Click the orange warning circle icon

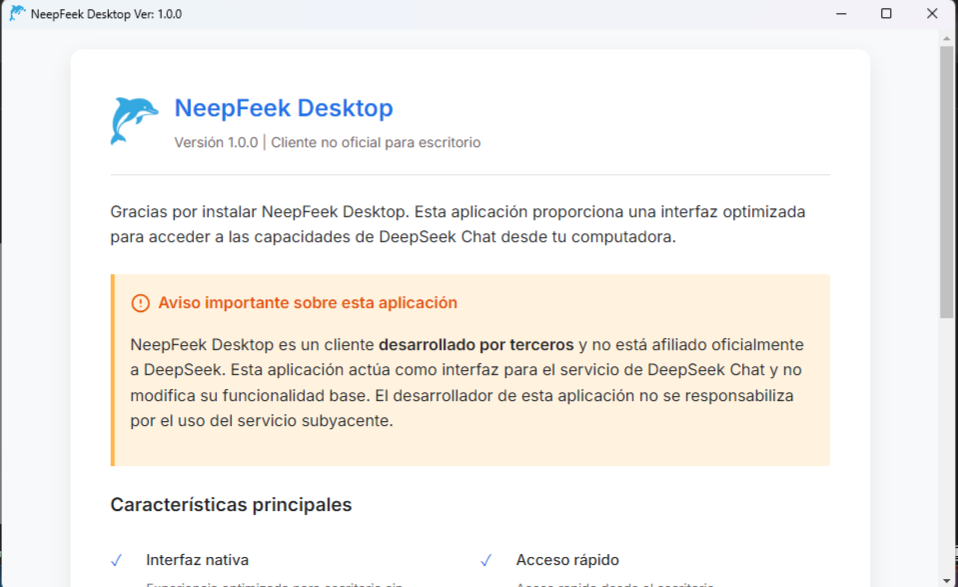(141, 303)
